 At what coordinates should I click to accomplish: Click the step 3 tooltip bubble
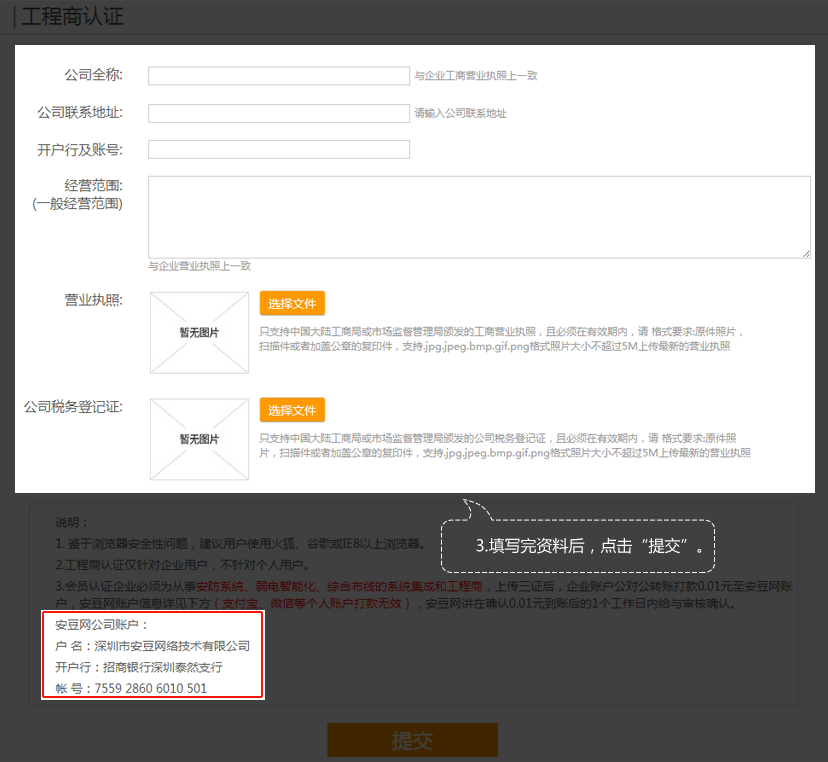(591, 545)
